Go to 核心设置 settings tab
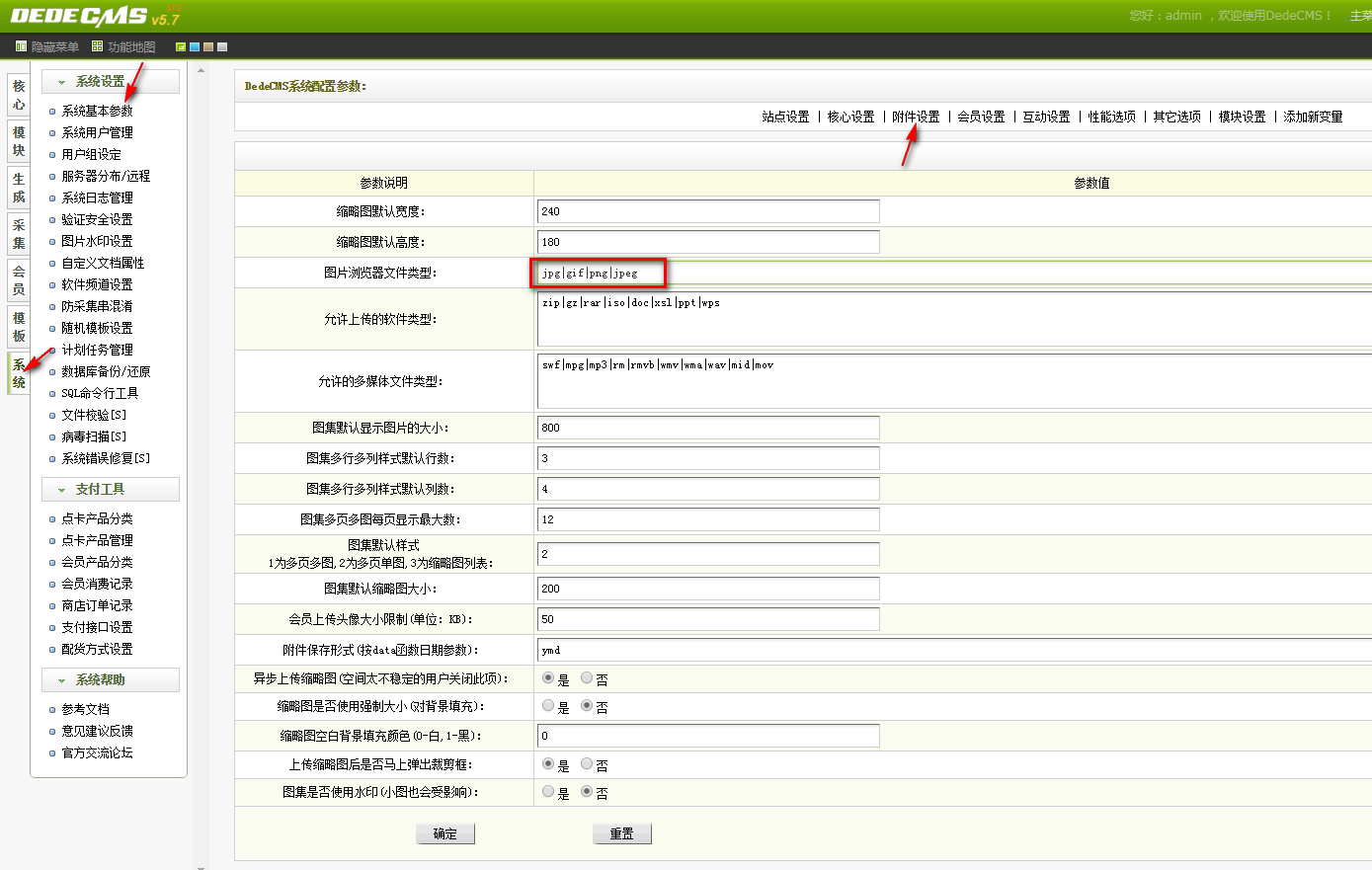This screenshot has width=1372, height=870. 850,117
